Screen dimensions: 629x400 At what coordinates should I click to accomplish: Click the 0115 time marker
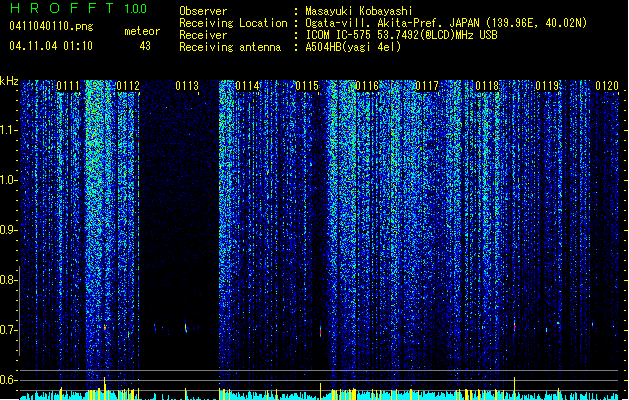[x=307, y=86]
